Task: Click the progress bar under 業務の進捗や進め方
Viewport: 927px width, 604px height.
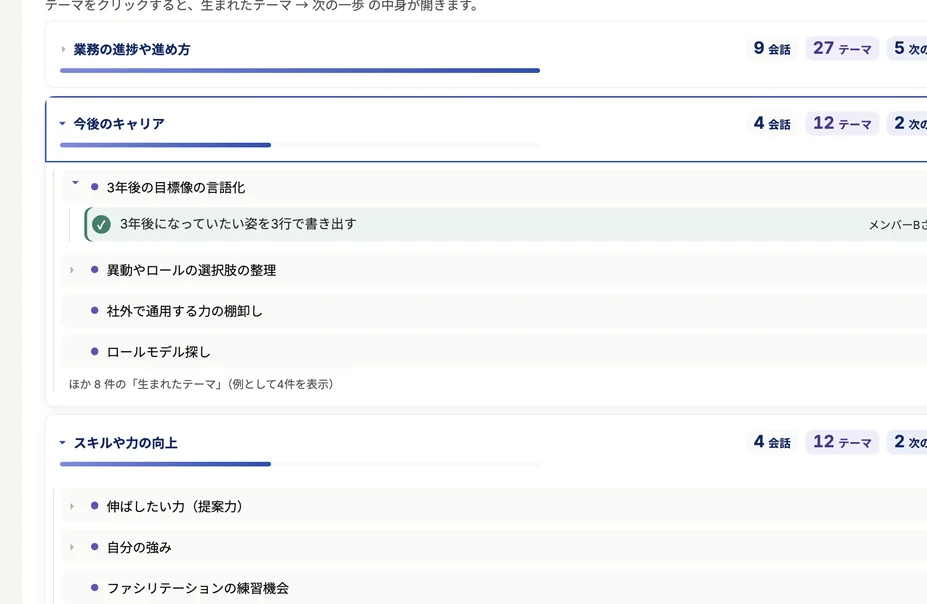Action: (x=300, y=70)
